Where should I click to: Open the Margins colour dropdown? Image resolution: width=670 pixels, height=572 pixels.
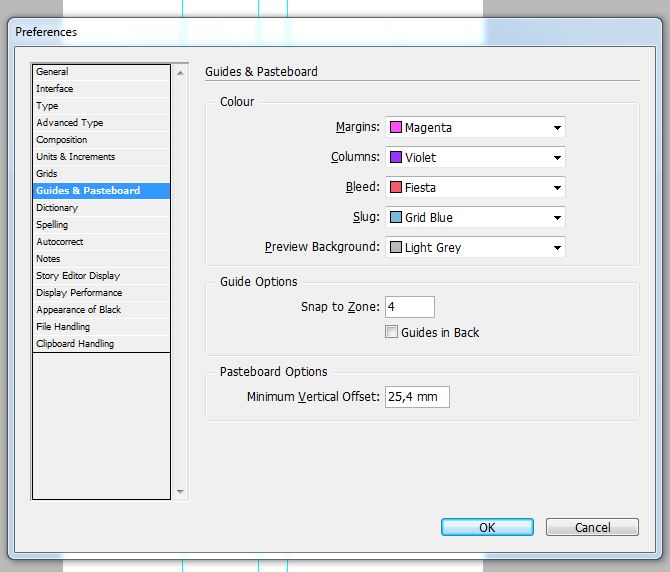point(475,127)
